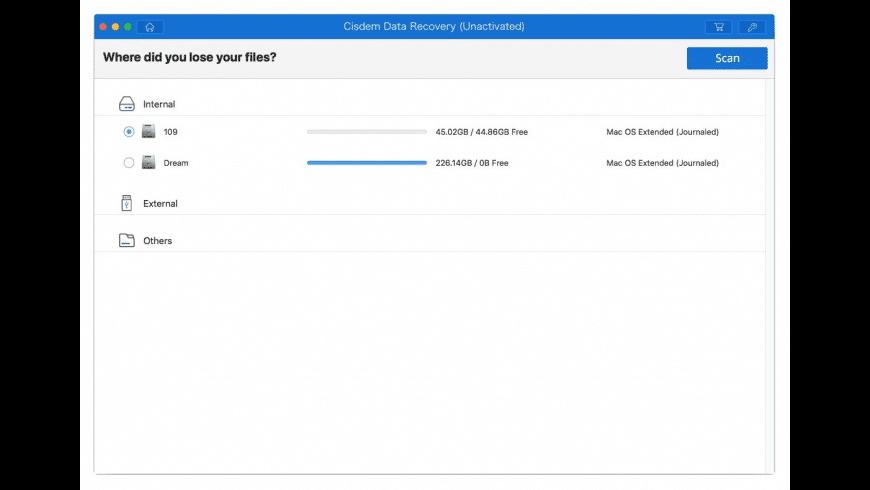
Task: Expand the Others section label
Action: 158,241
